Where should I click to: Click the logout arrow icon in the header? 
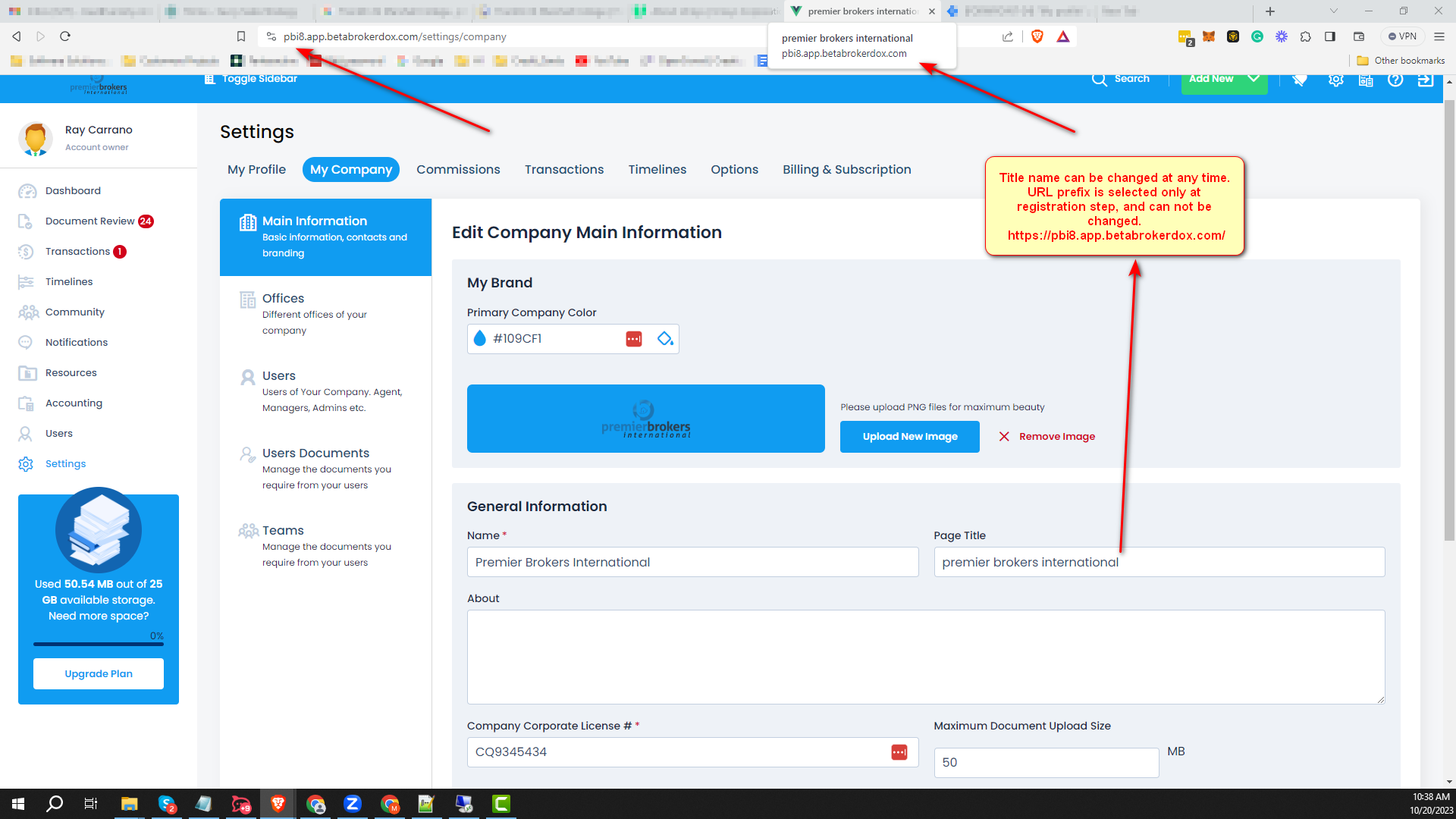(x=1426, y=80)
